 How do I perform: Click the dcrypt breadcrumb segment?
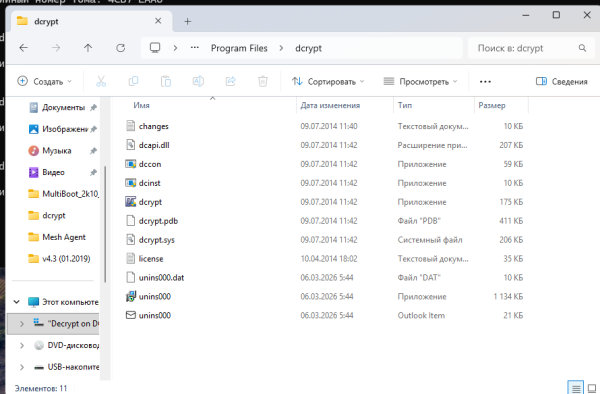(x=308, y=48)
